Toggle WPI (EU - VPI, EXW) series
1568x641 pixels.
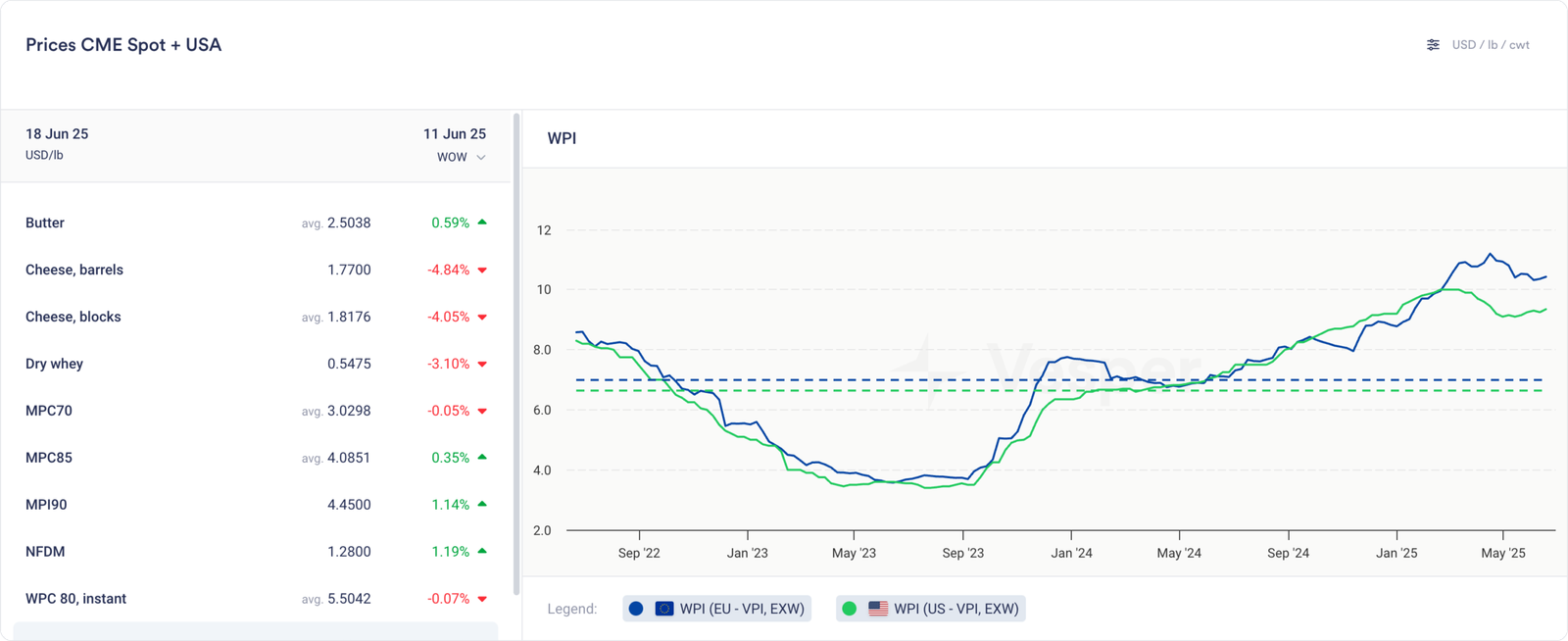tap(742, 609)
